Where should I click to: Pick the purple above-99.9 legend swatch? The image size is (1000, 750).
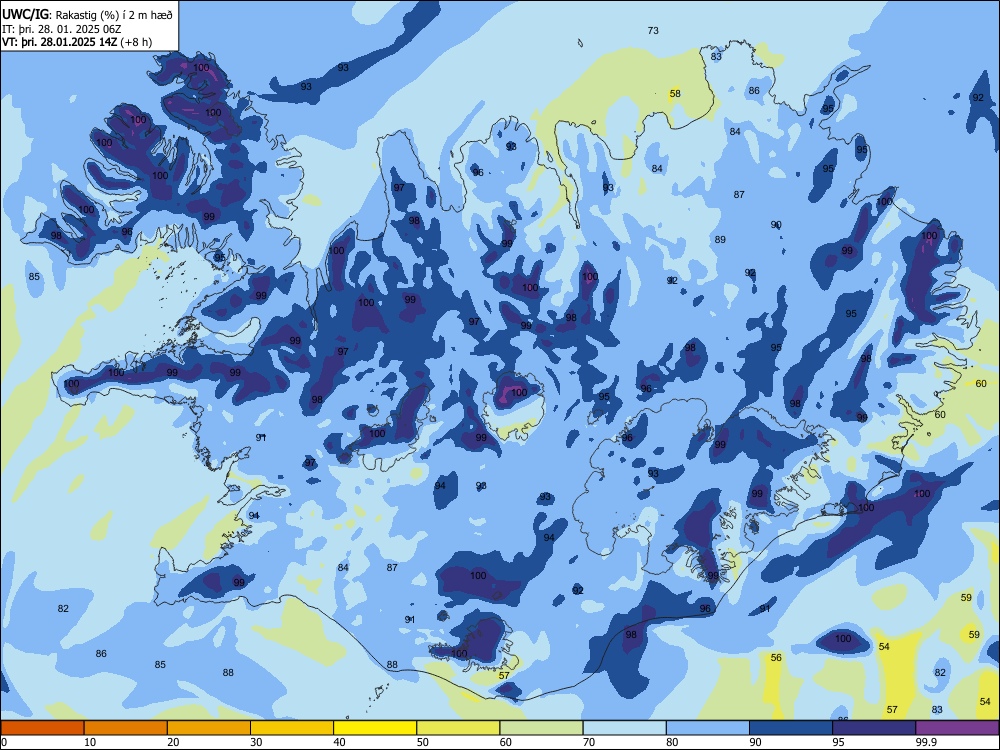(957, 728)
